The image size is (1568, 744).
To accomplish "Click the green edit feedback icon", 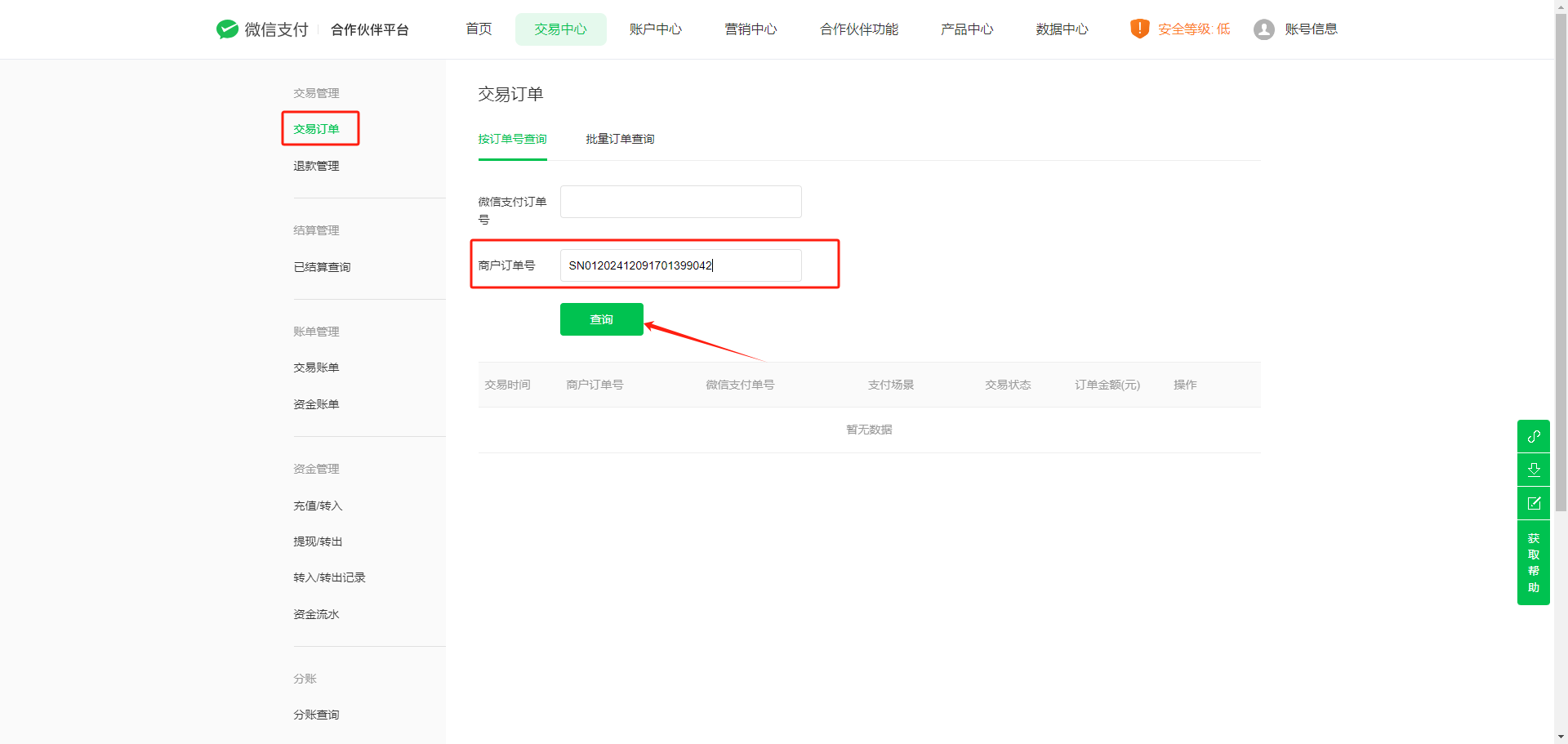I will 1533,503.
